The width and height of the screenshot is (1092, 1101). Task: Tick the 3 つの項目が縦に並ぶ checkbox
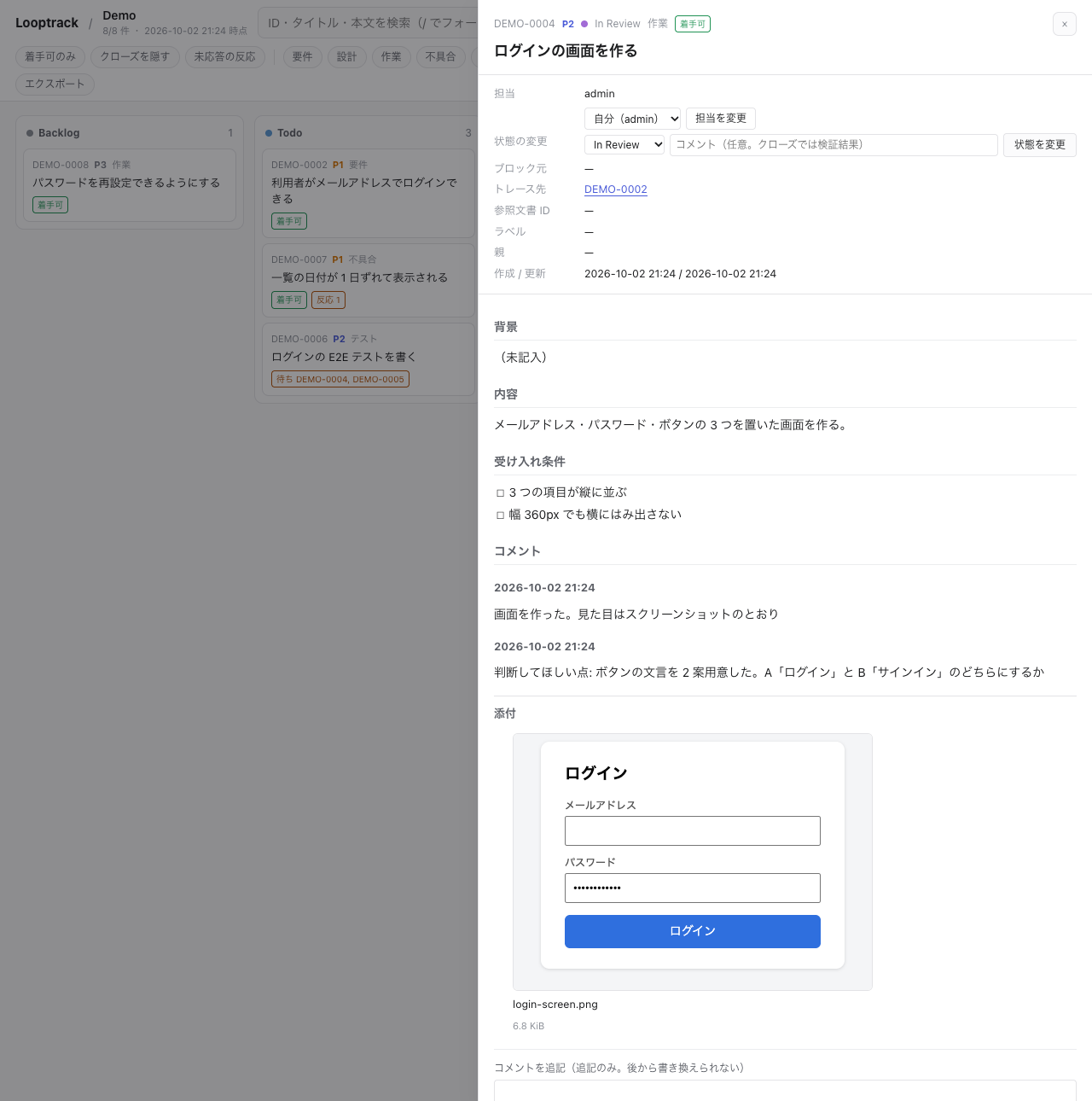click(x=501, y=492)
